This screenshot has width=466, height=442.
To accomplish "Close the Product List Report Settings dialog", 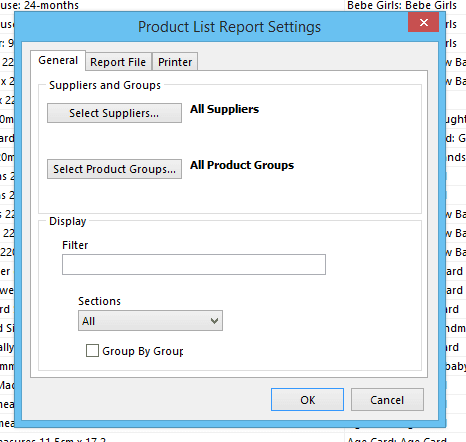I will coord(423,22).
